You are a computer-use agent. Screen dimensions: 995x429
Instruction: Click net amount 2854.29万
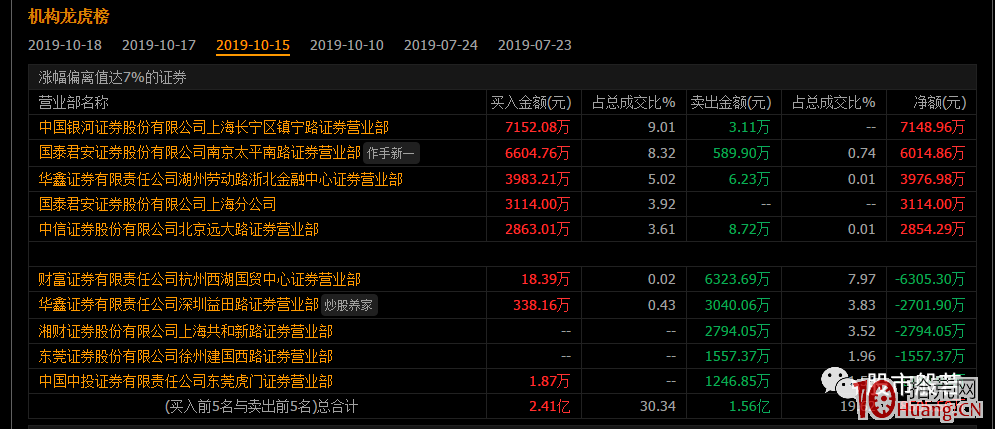point(932,230)
